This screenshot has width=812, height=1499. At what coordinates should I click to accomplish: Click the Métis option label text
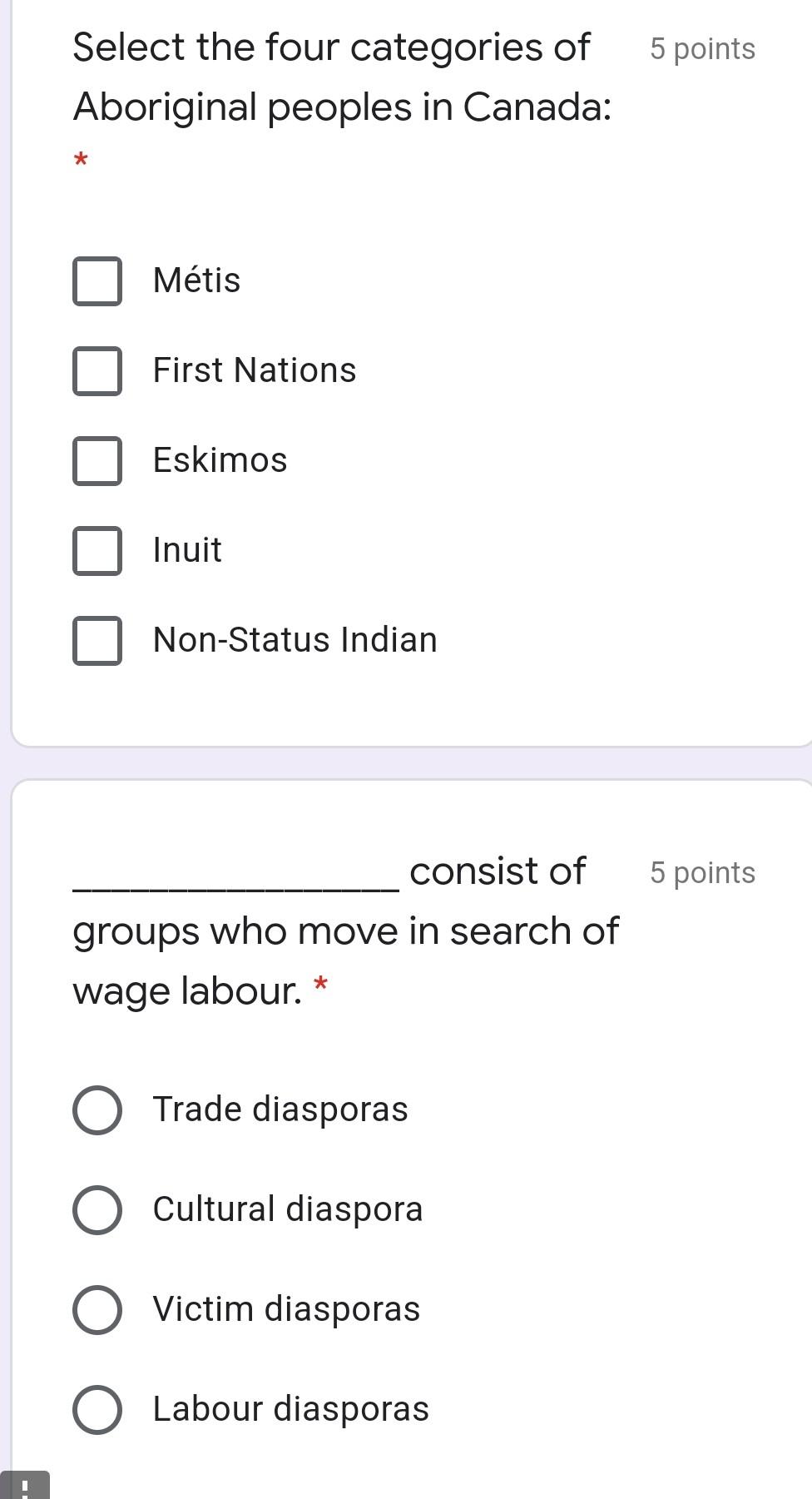[196, 281]
